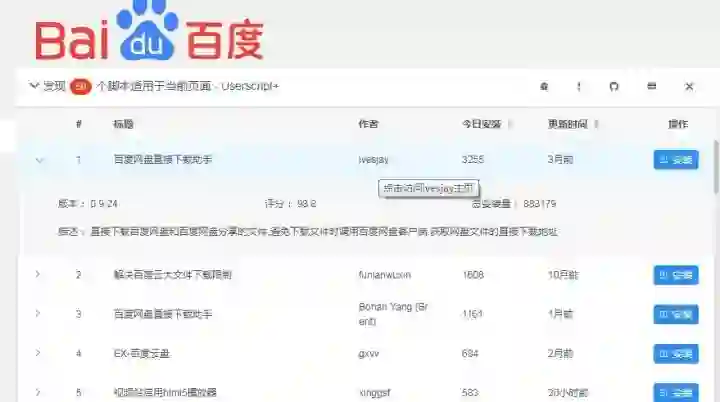720x402 pixels.
Task: Click the card-style icon left of close
Action: point(652,86)
